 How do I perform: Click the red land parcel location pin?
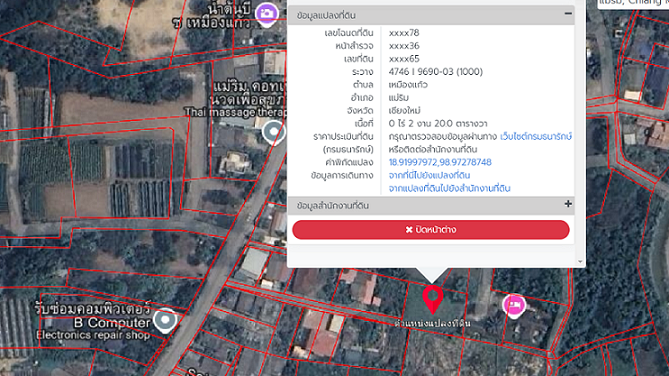point(433,299)
